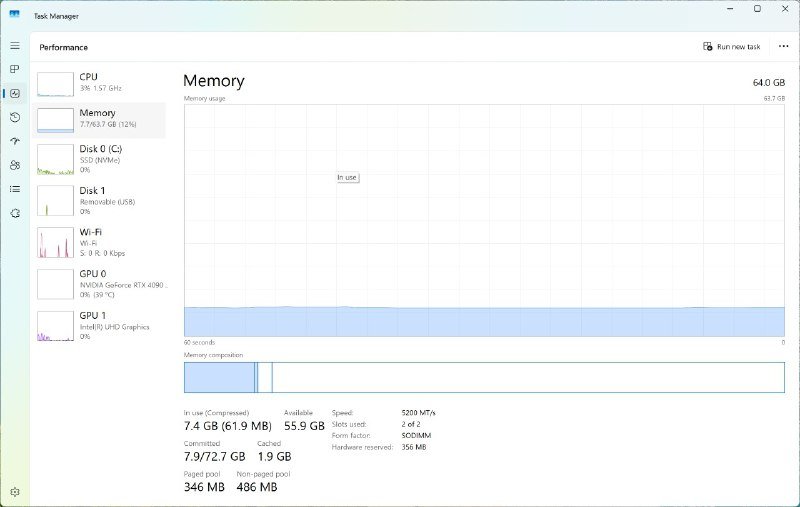Switch to the Users page icon
This screenshot has width=800, height=507.
(15, 165)
